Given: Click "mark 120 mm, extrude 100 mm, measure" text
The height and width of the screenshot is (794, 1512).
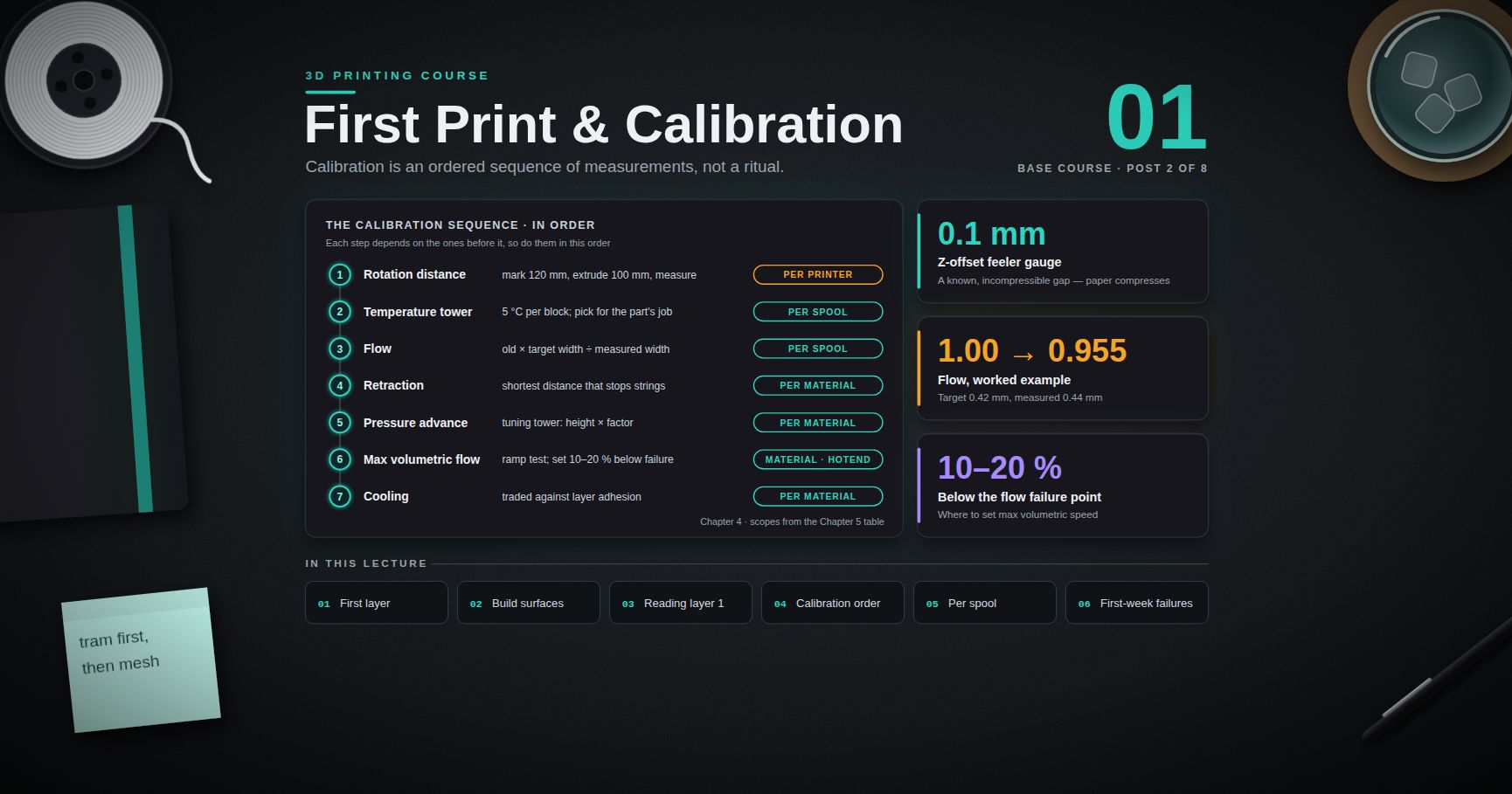Looking at the screenshot, I should point(599,275).
